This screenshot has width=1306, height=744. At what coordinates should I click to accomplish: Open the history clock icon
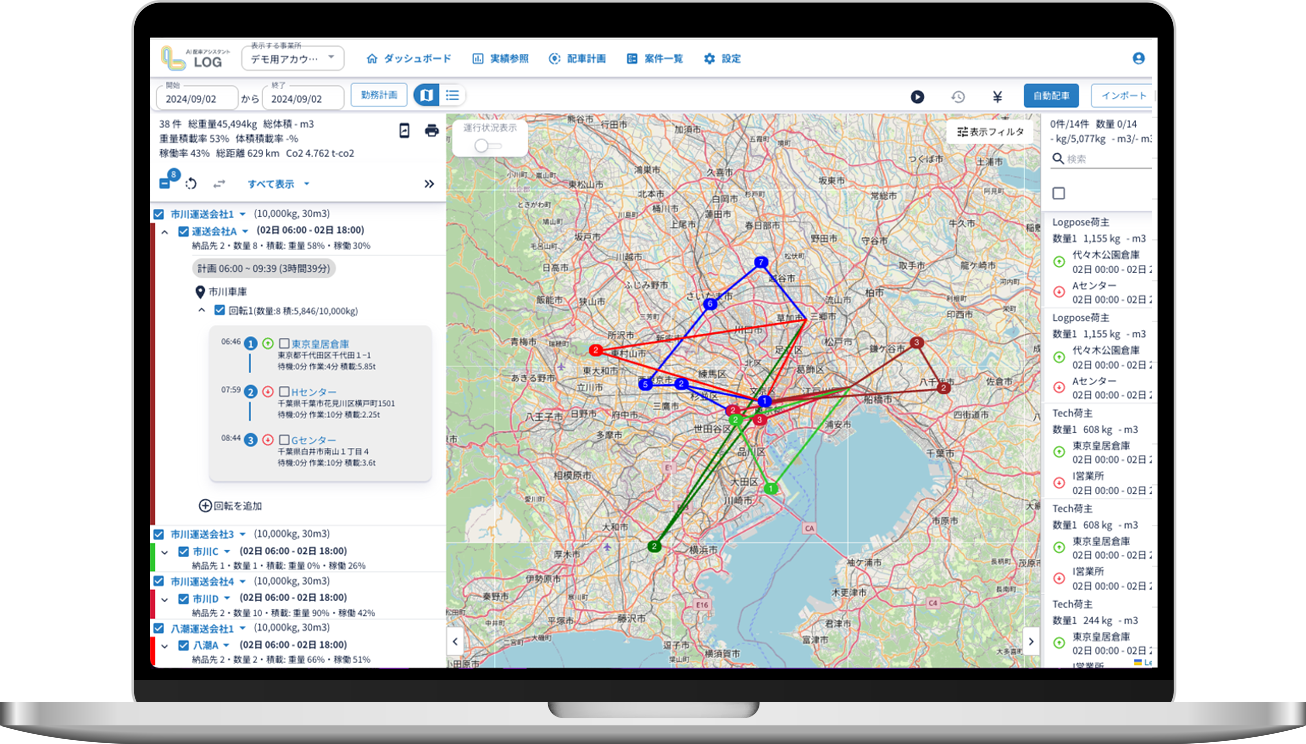(958, 97)
